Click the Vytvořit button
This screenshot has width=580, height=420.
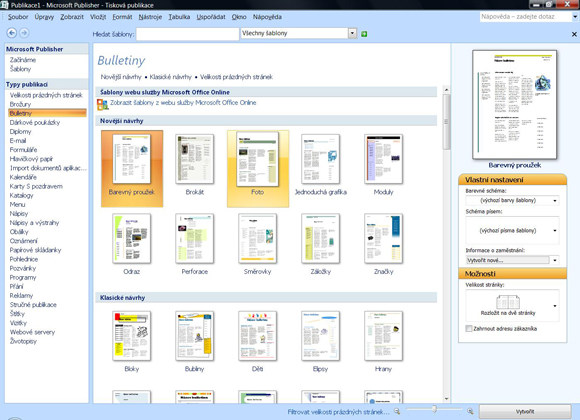pyautogui.click(x=525, y=411)
